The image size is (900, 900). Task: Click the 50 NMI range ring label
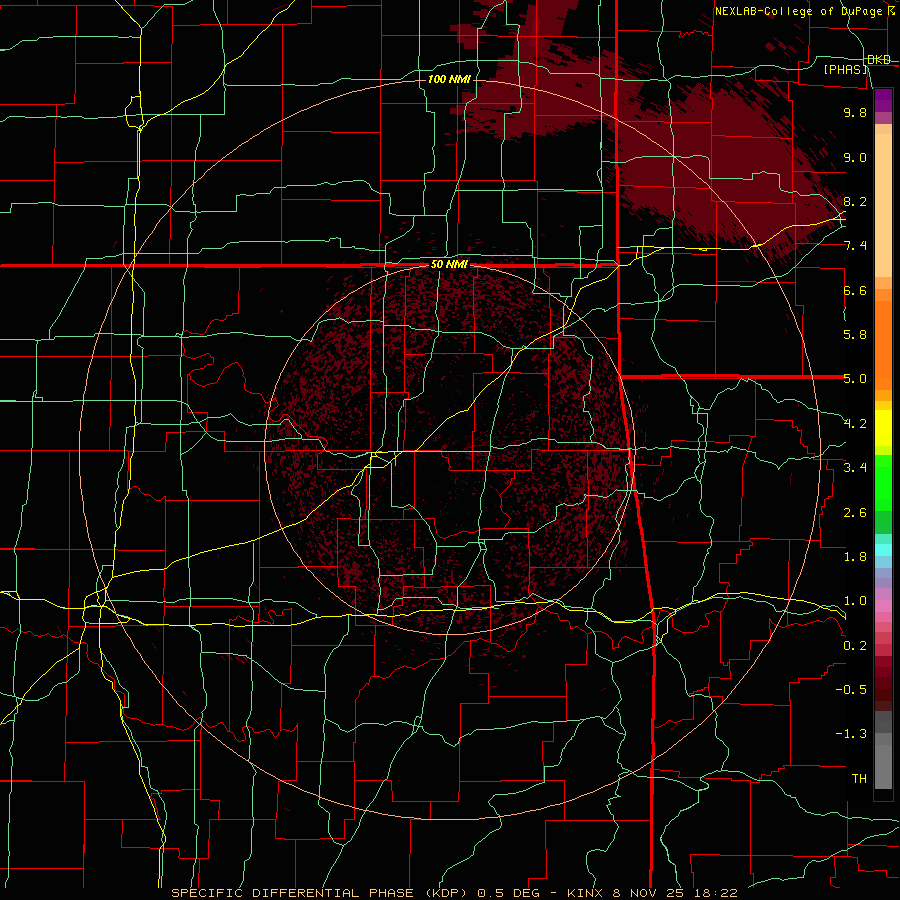click(449, 265)
